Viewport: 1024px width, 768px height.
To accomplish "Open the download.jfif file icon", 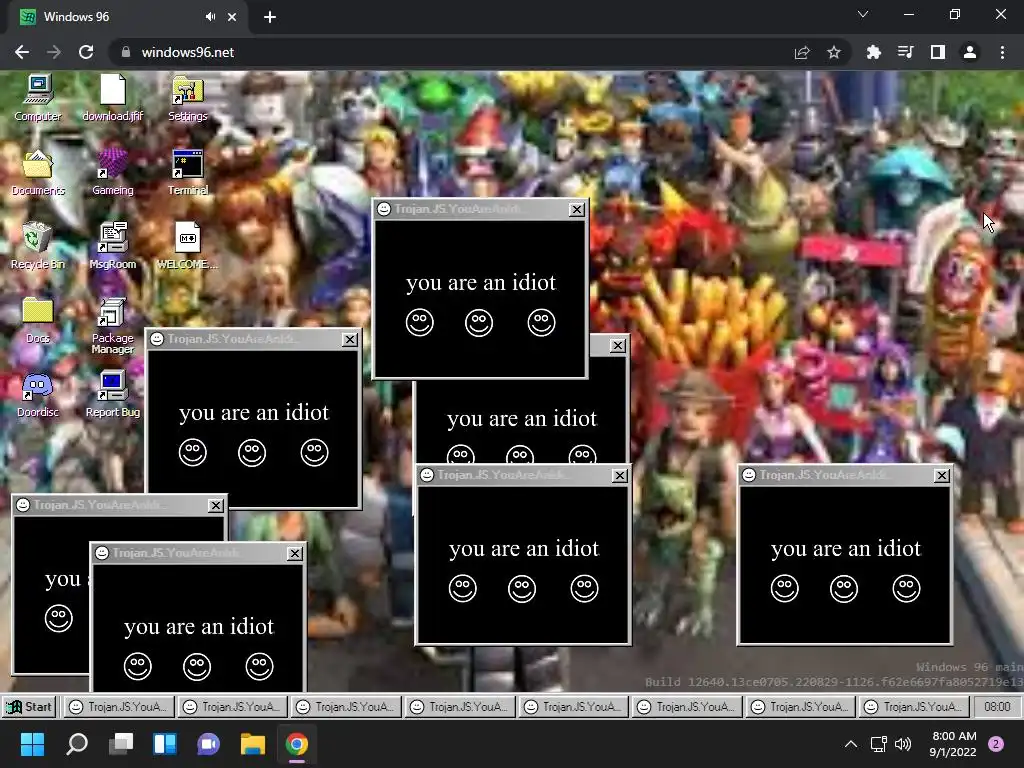I will tap(112, 98).
